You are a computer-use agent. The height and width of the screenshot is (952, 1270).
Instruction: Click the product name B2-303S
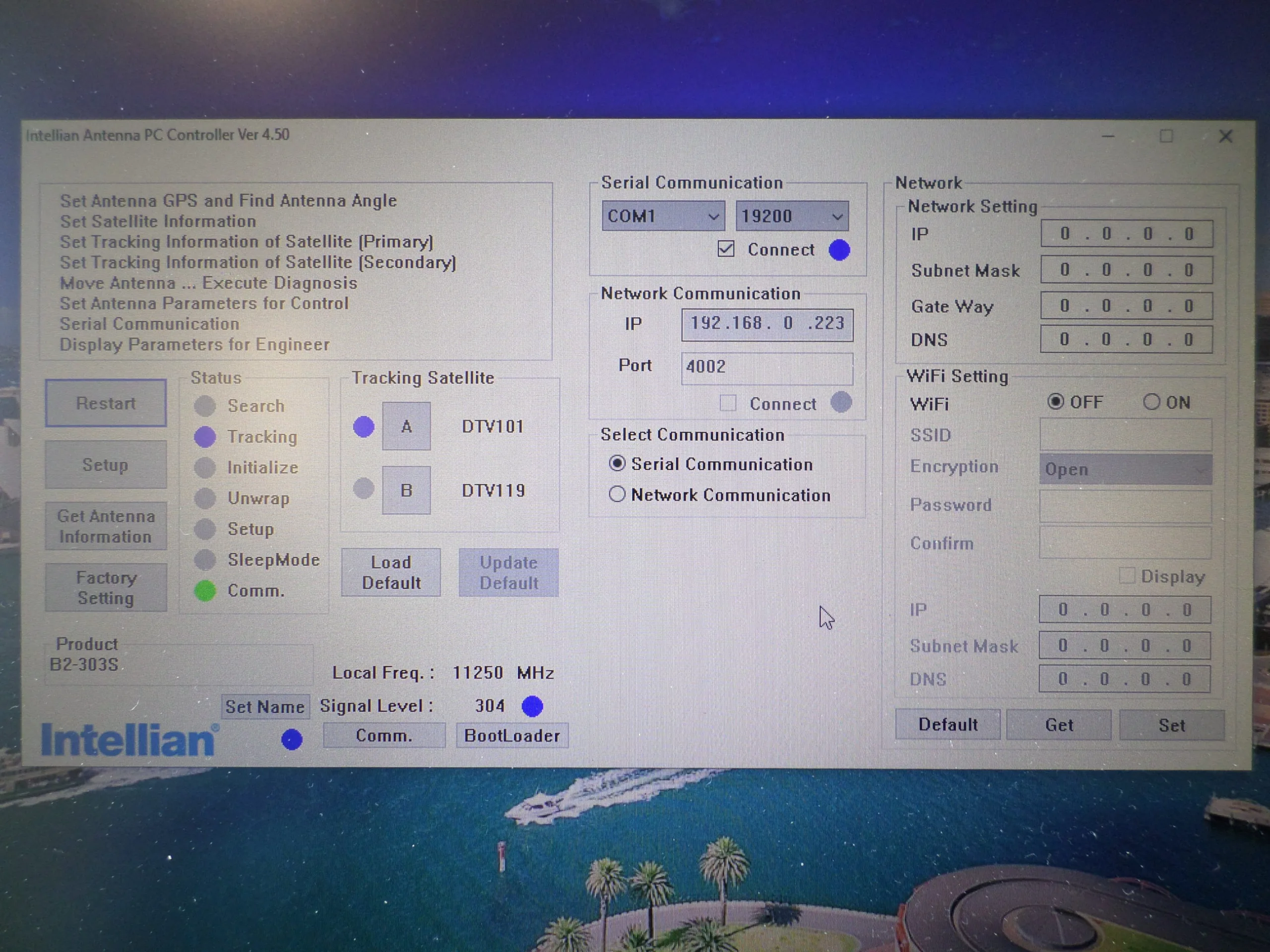[x=84, y=664]
